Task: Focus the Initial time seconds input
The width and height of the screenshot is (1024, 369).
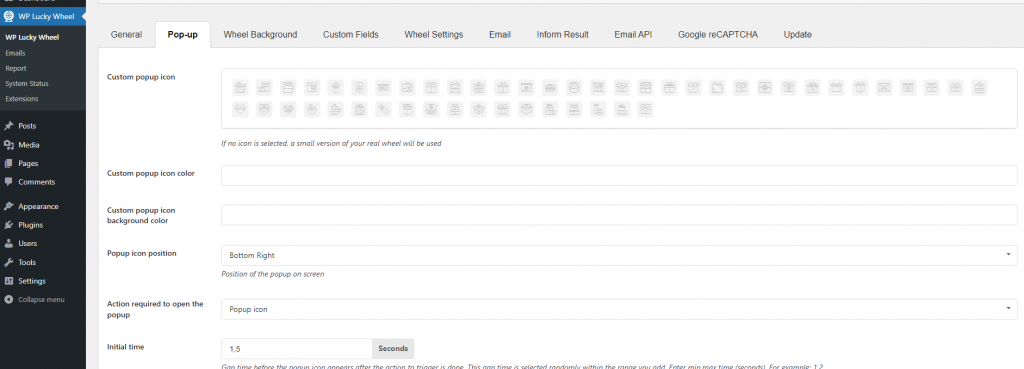Action: tap(296, 349)
